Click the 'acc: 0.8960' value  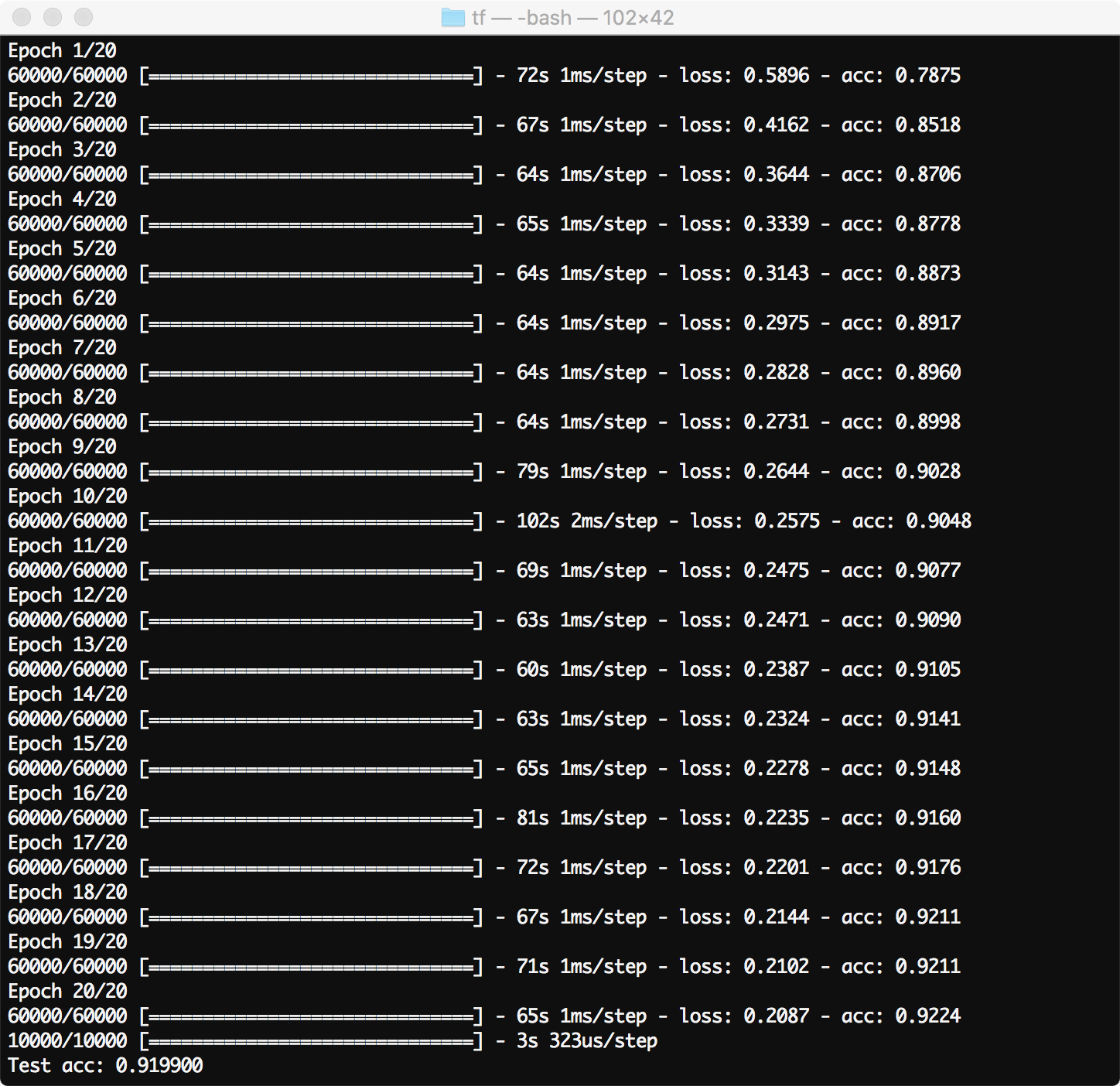point(901,373)
